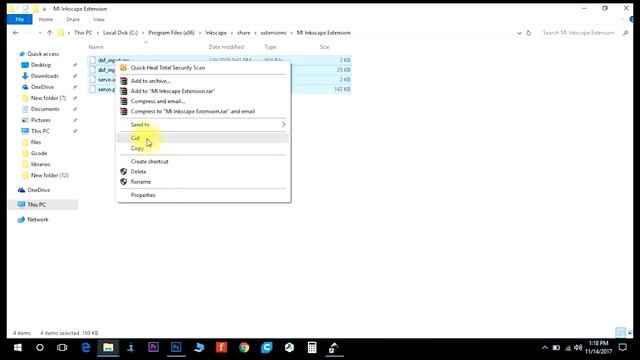
Task: Go up one folder level
Action: (49, 33)
